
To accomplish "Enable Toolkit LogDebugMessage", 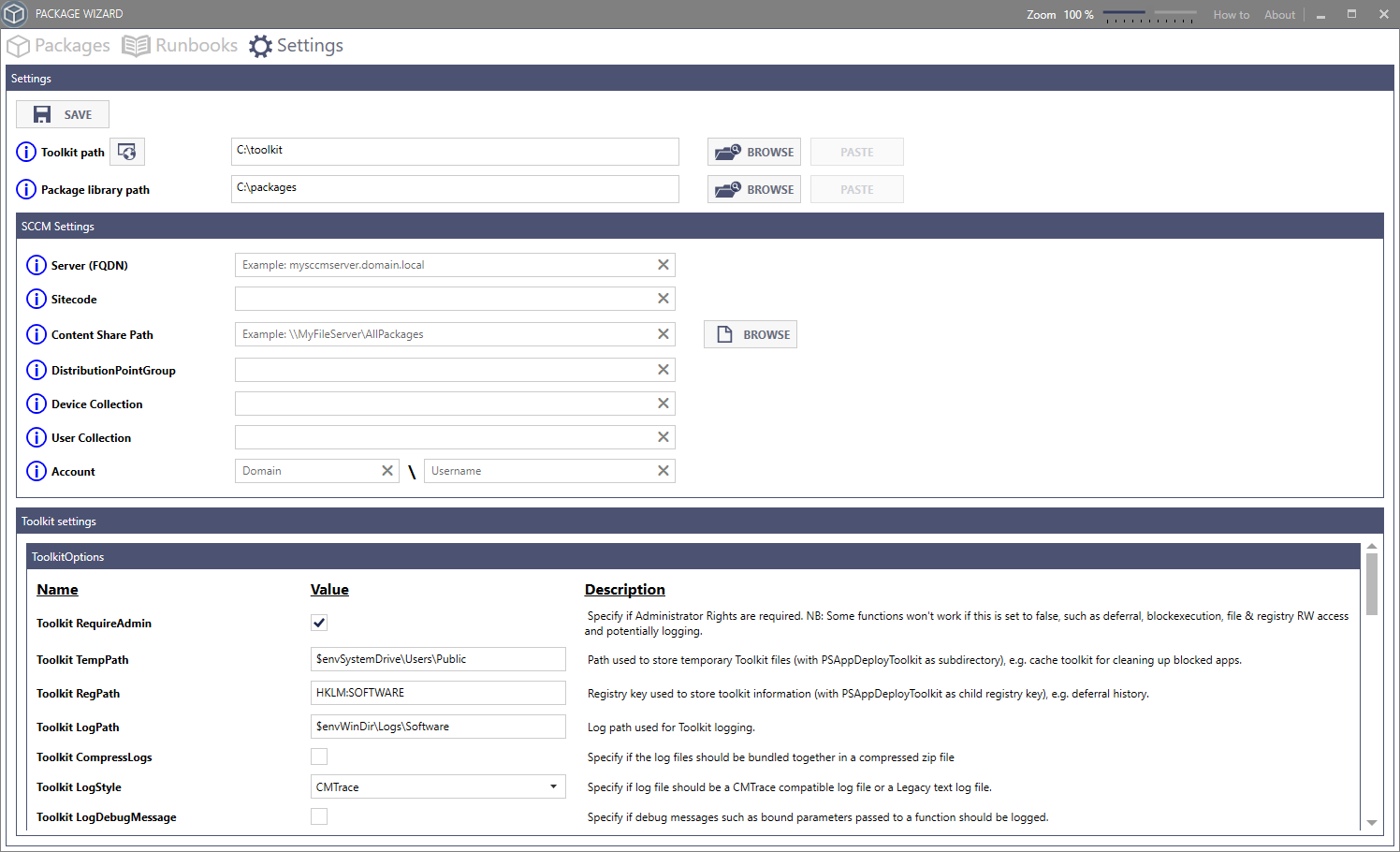I will point(318,815).
